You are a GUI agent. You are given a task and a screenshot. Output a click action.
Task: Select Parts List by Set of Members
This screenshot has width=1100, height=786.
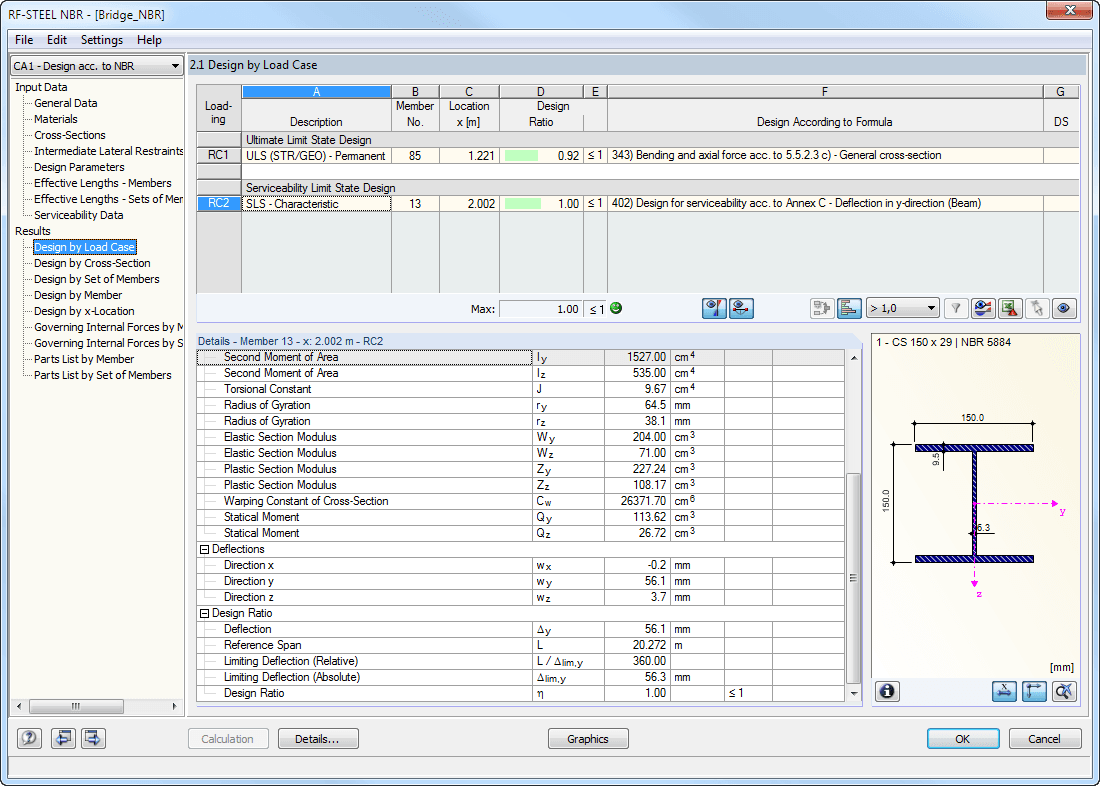click(x=103, y=375)
